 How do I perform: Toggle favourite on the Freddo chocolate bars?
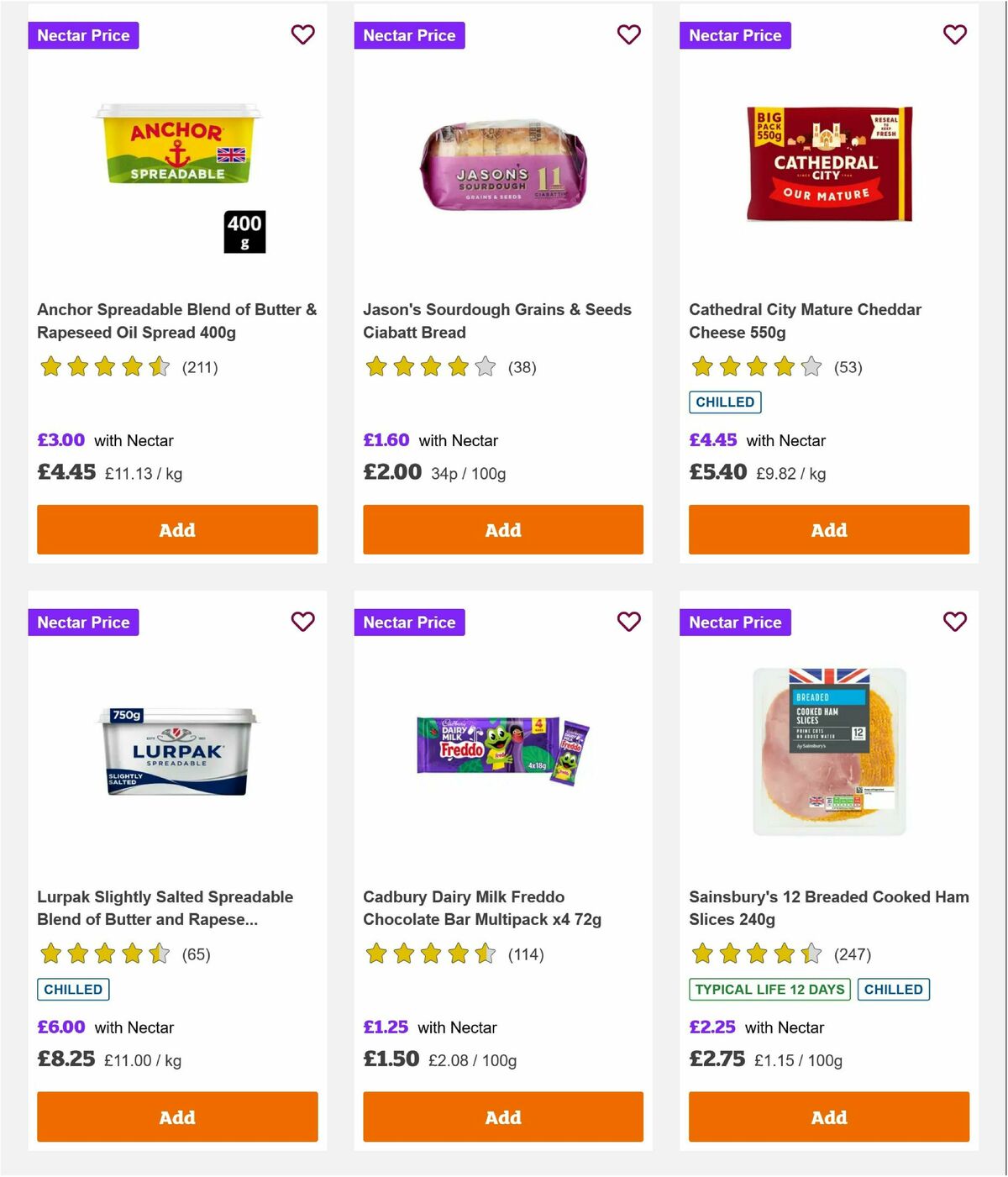click(628, 622)
